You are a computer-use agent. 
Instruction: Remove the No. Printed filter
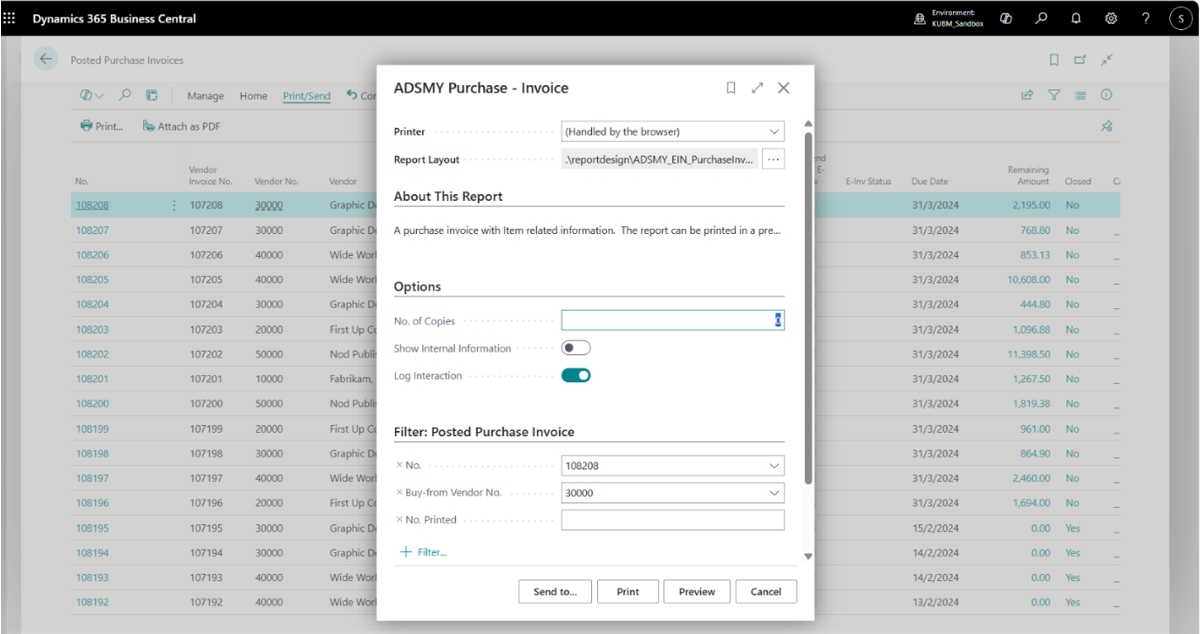coord(399,520)
